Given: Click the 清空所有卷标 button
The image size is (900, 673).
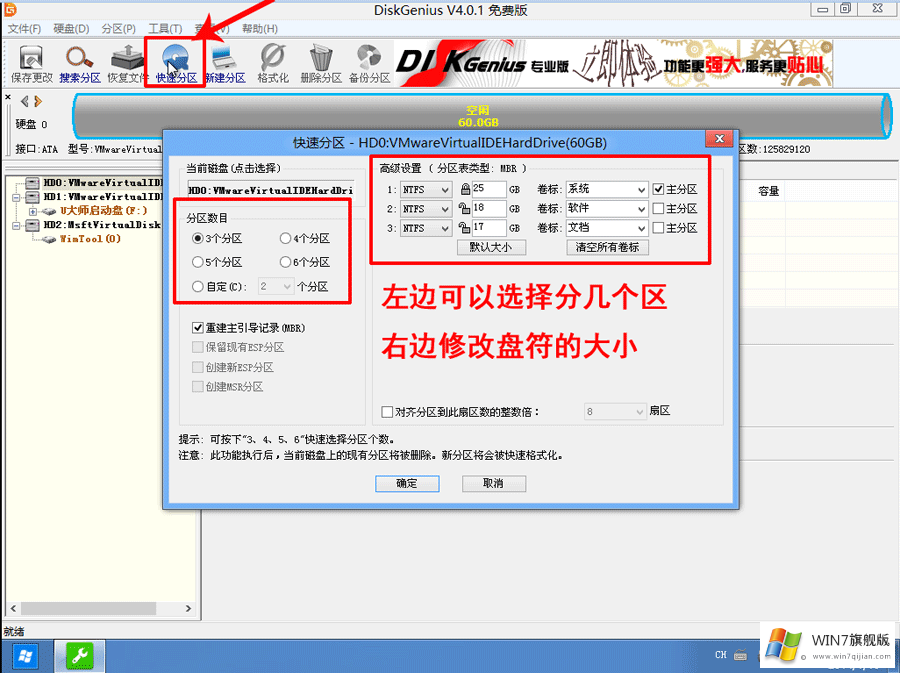Looking at the screenshot, I should tap(608, 247).
